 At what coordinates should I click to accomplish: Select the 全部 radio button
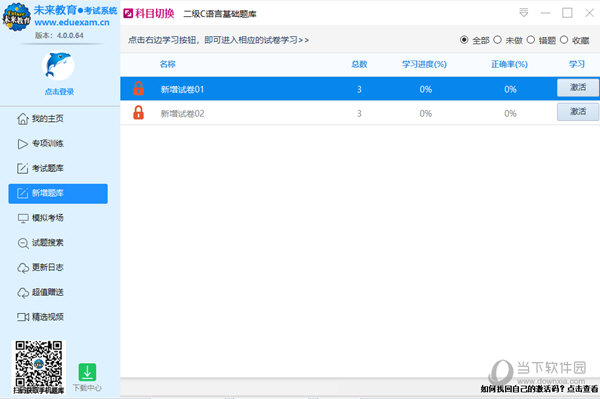464,40
